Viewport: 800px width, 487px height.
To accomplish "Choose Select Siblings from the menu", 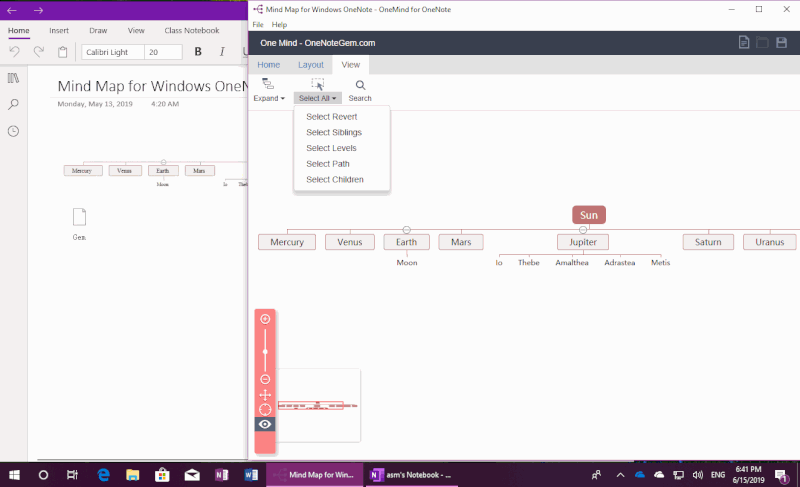I will click(334, 133).
